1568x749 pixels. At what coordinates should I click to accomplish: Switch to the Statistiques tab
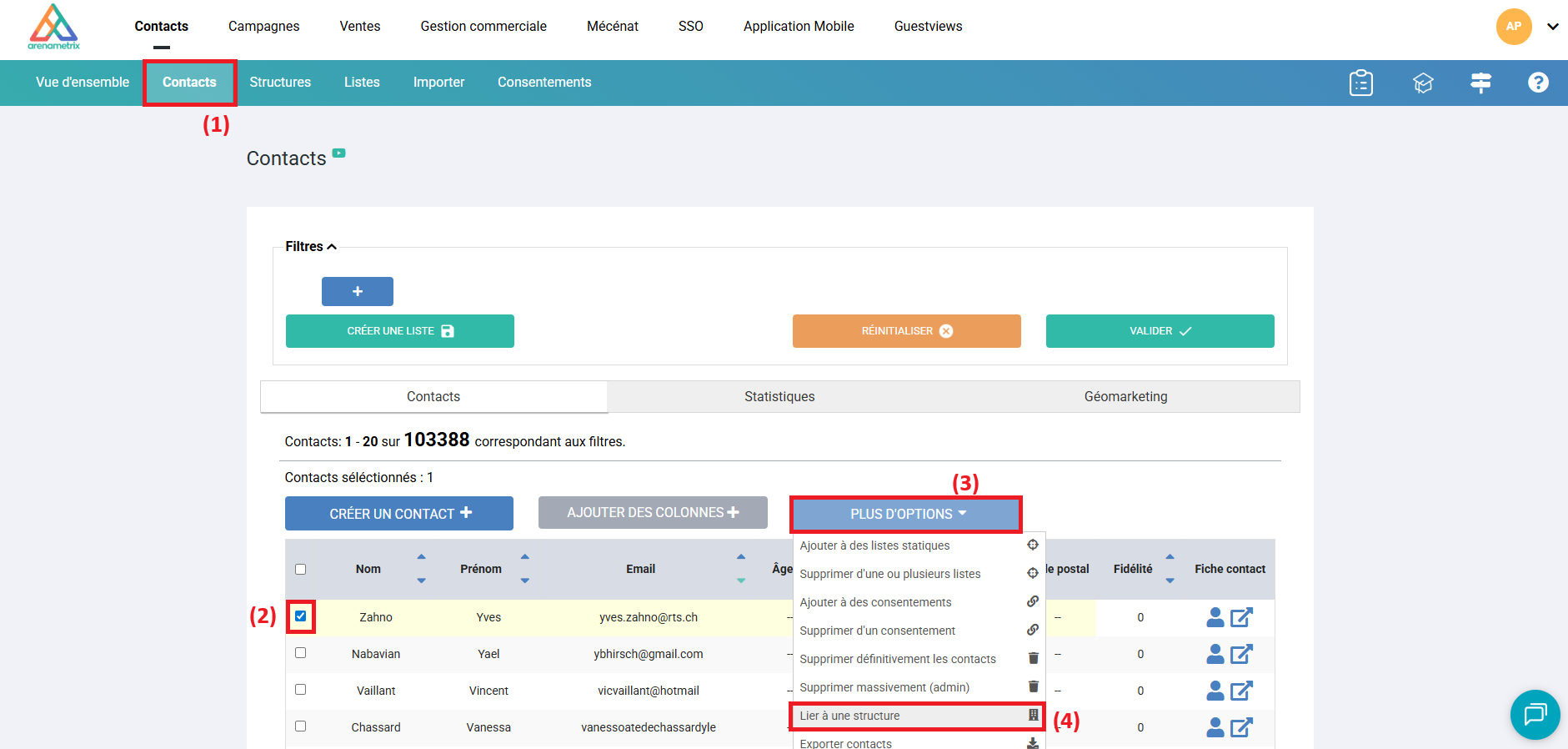[x=779, y=397]
